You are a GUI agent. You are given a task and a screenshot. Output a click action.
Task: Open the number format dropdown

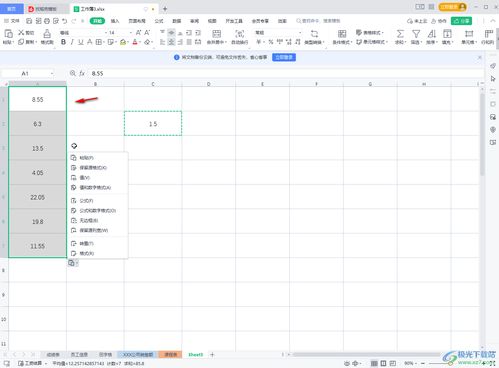coord(300,33)
